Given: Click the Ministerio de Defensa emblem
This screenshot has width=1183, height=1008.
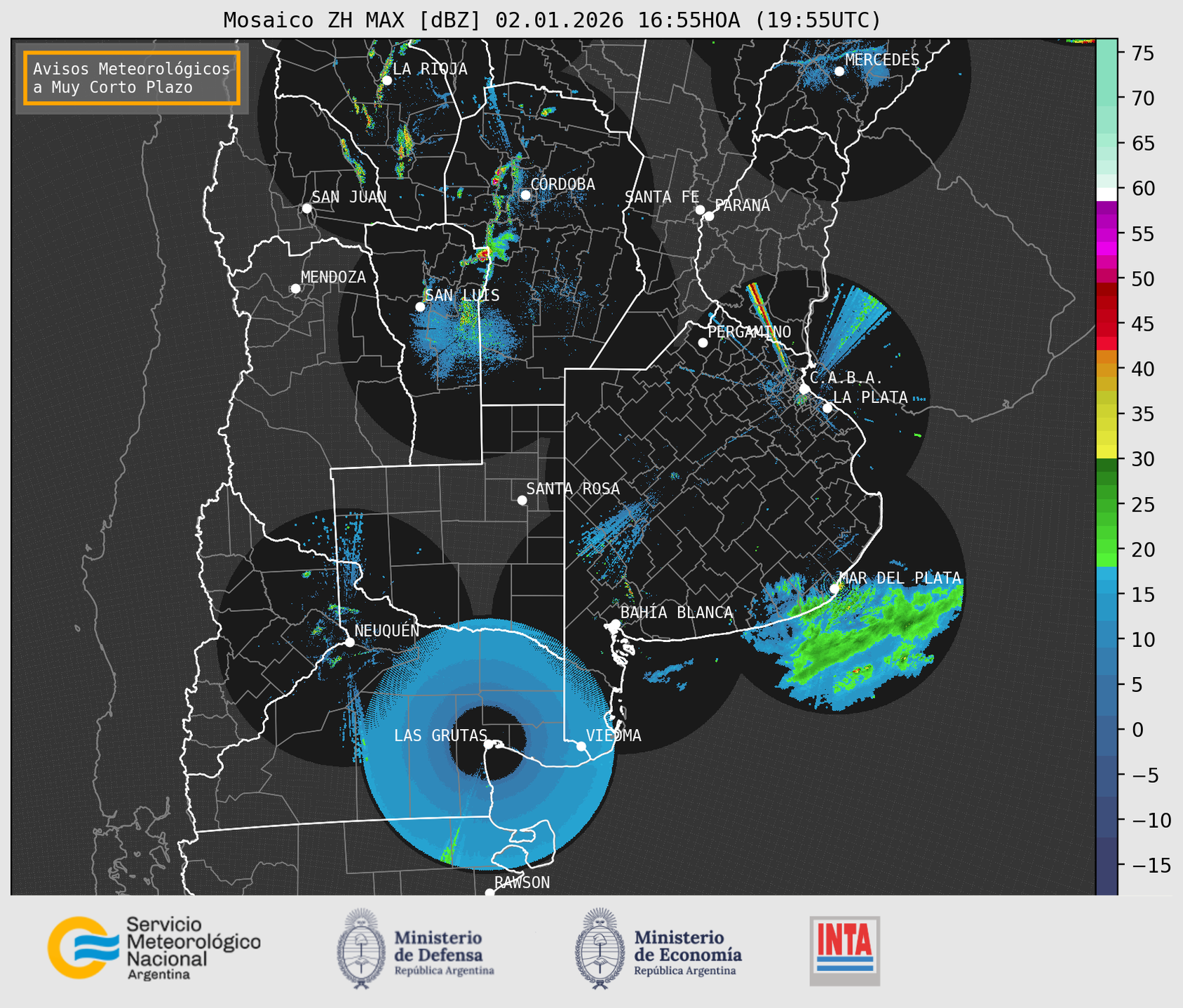Looking at the screenshot, I should pos(360,948).
